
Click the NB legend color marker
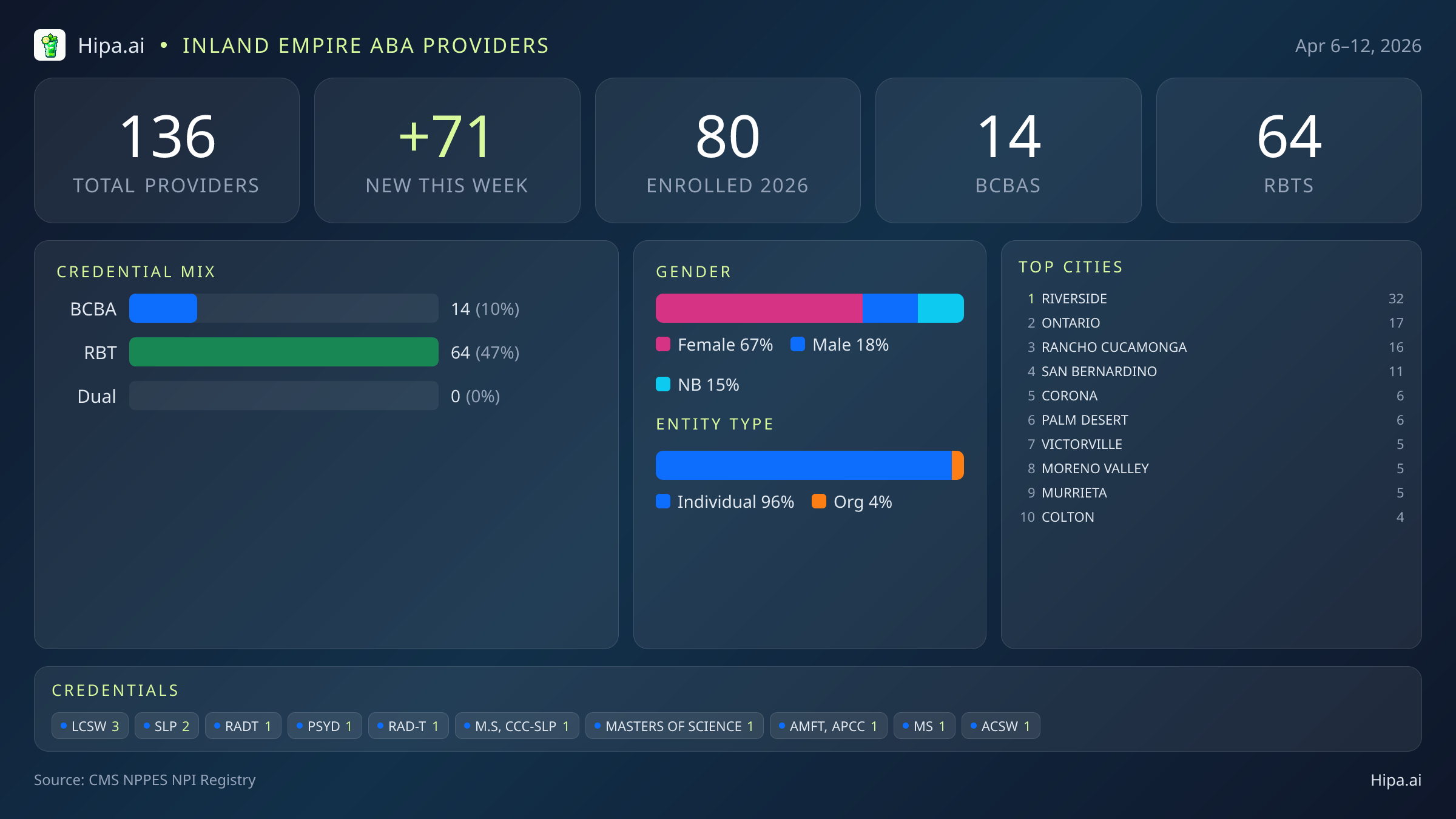pos(664,384)
